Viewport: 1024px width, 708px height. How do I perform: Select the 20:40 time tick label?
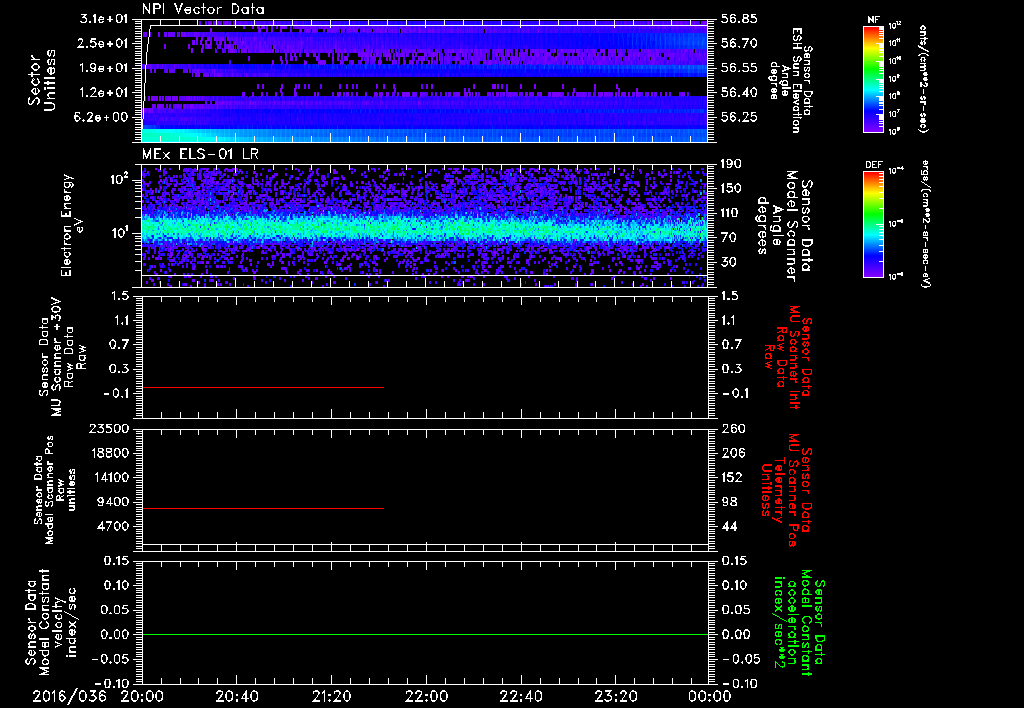237,695
